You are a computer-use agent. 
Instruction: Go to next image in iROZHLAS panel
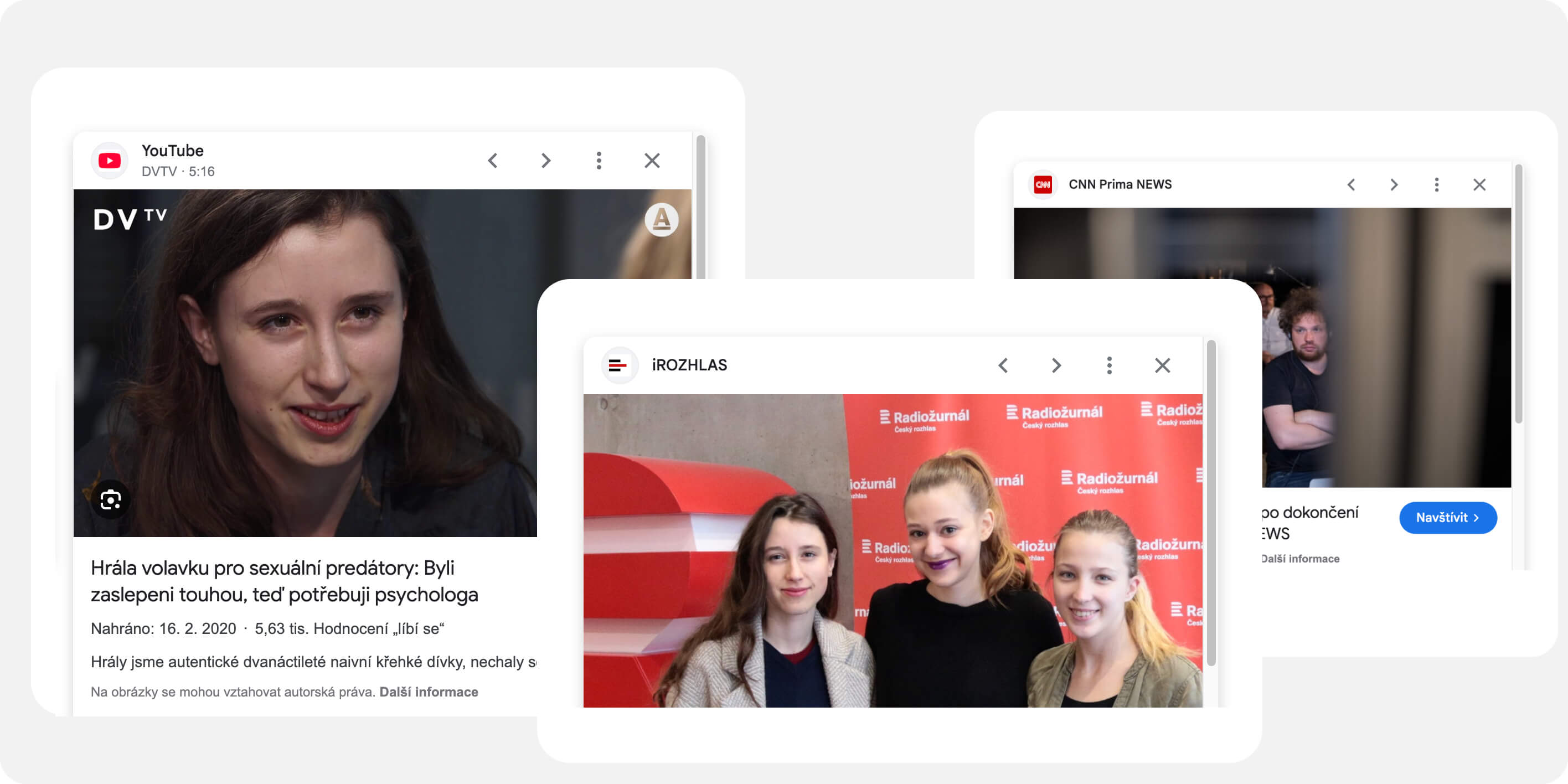click(1056, 365)
